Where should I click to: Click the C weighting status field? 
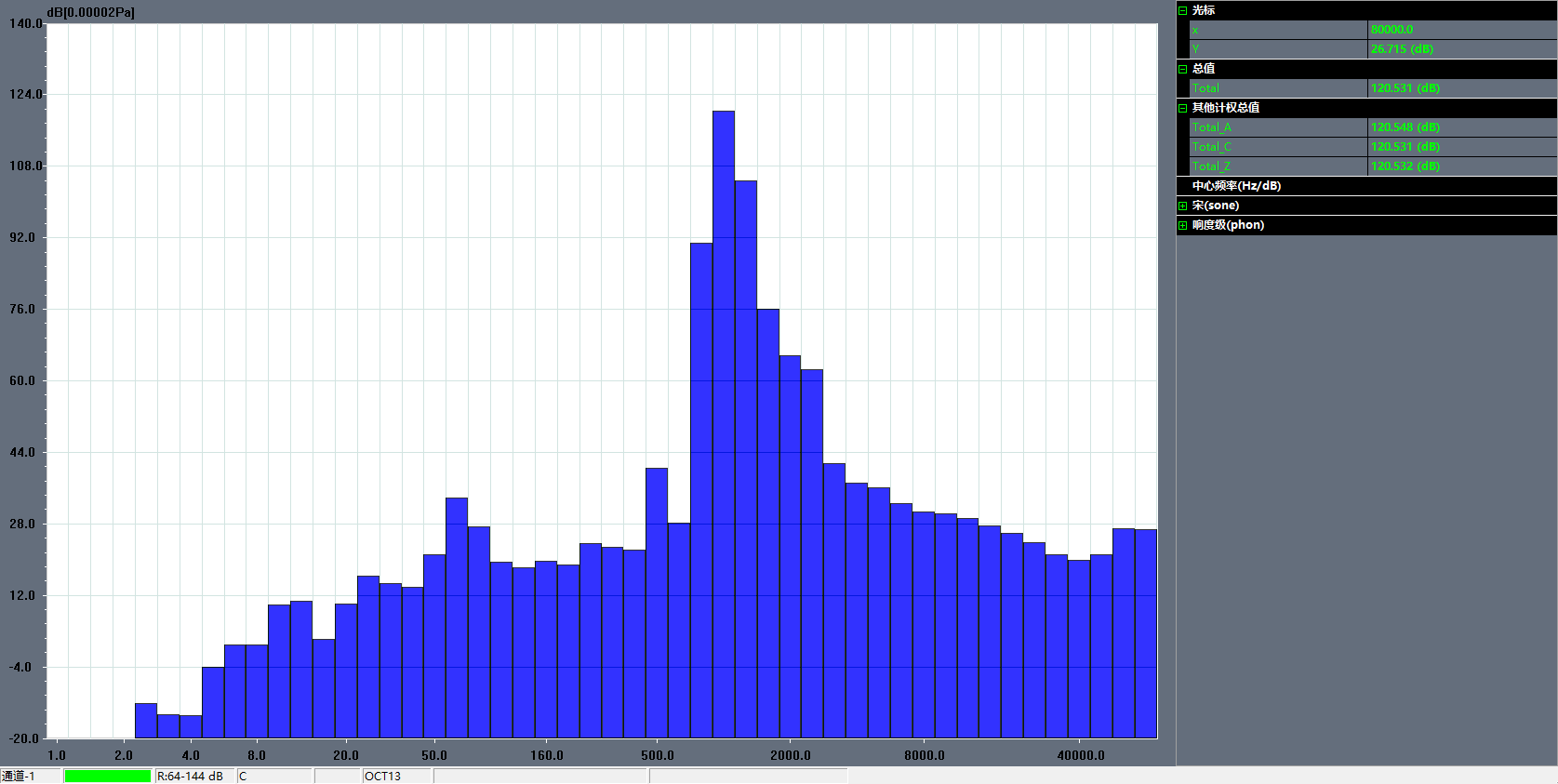tap(273, 776)
